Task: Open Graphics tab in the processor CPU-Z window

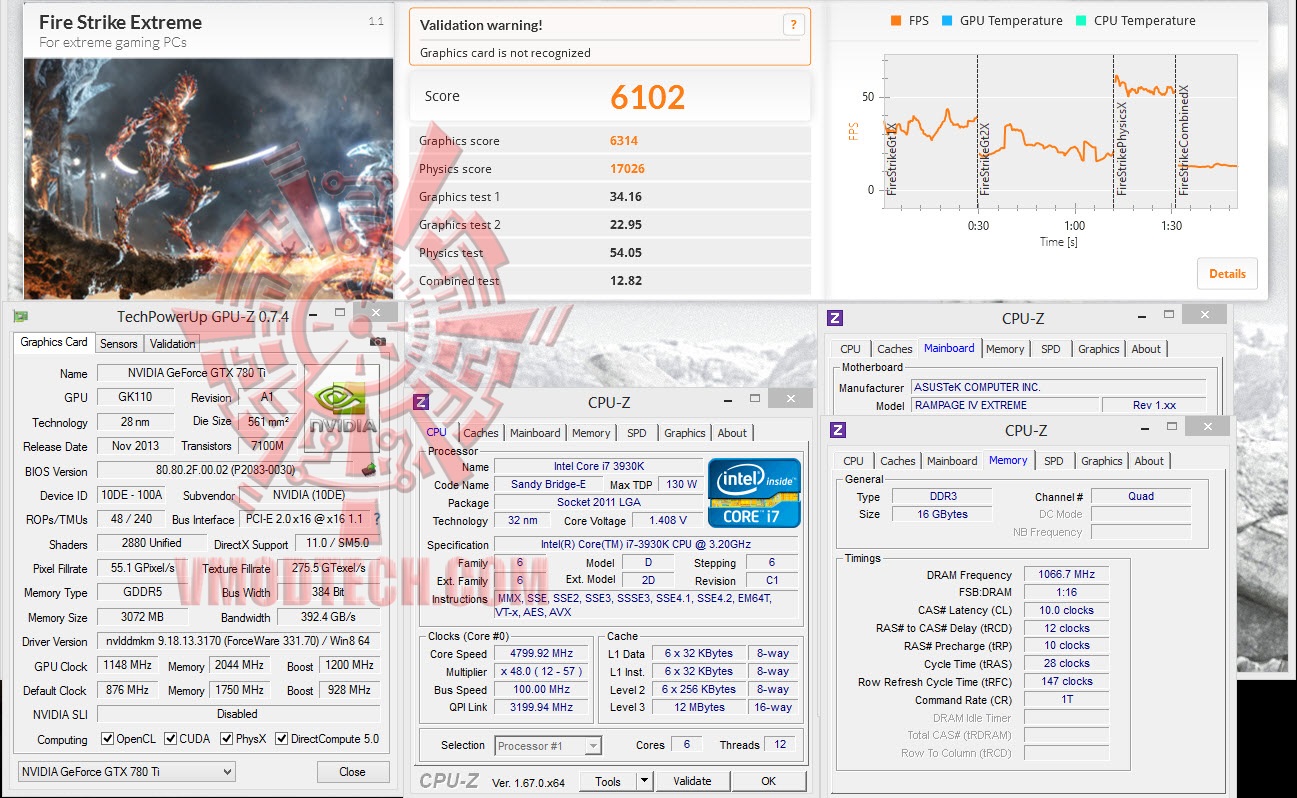Action: (x=685, y=433)
